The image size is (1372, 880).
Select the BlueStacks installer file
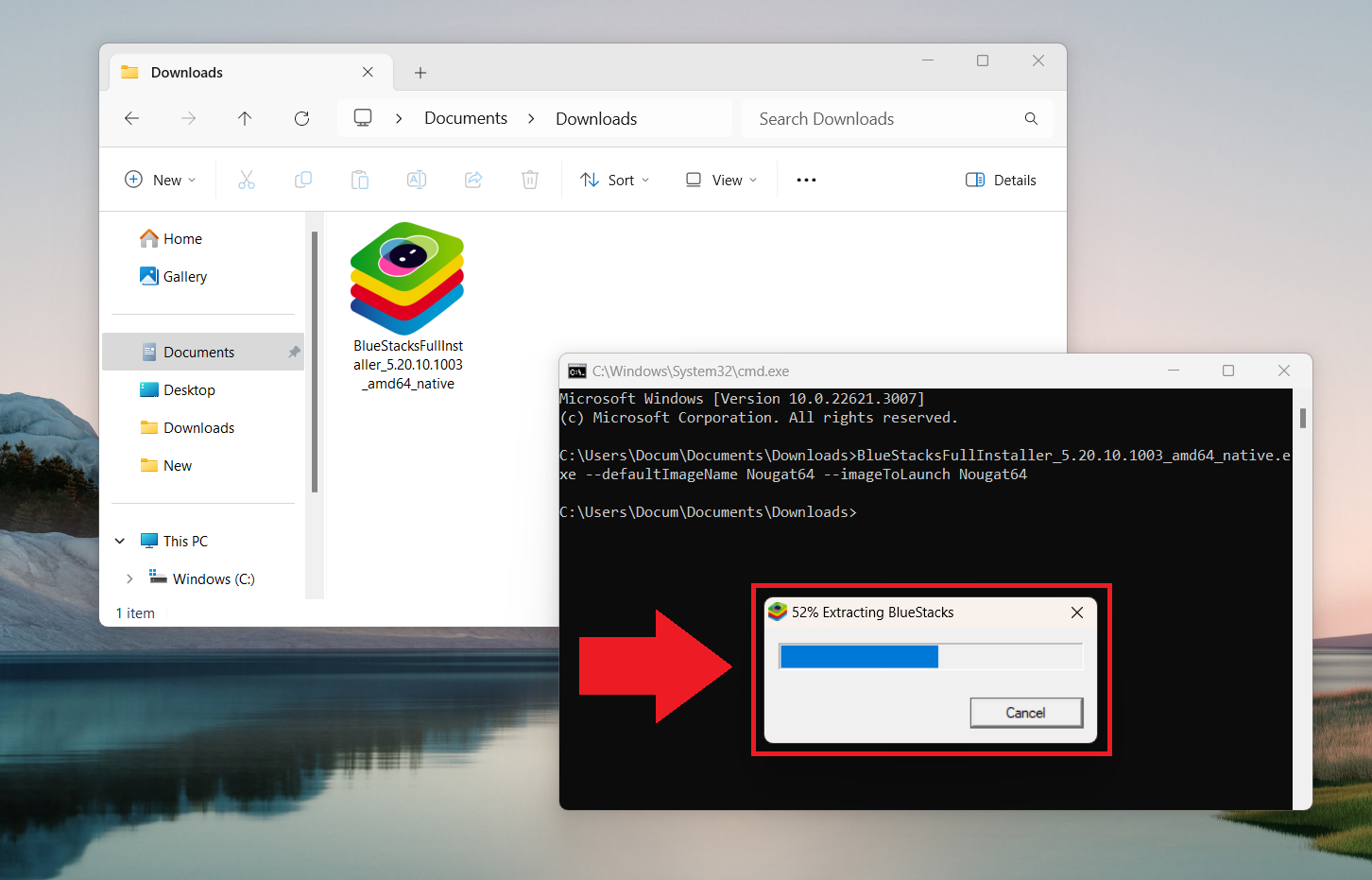coord(408,306)
